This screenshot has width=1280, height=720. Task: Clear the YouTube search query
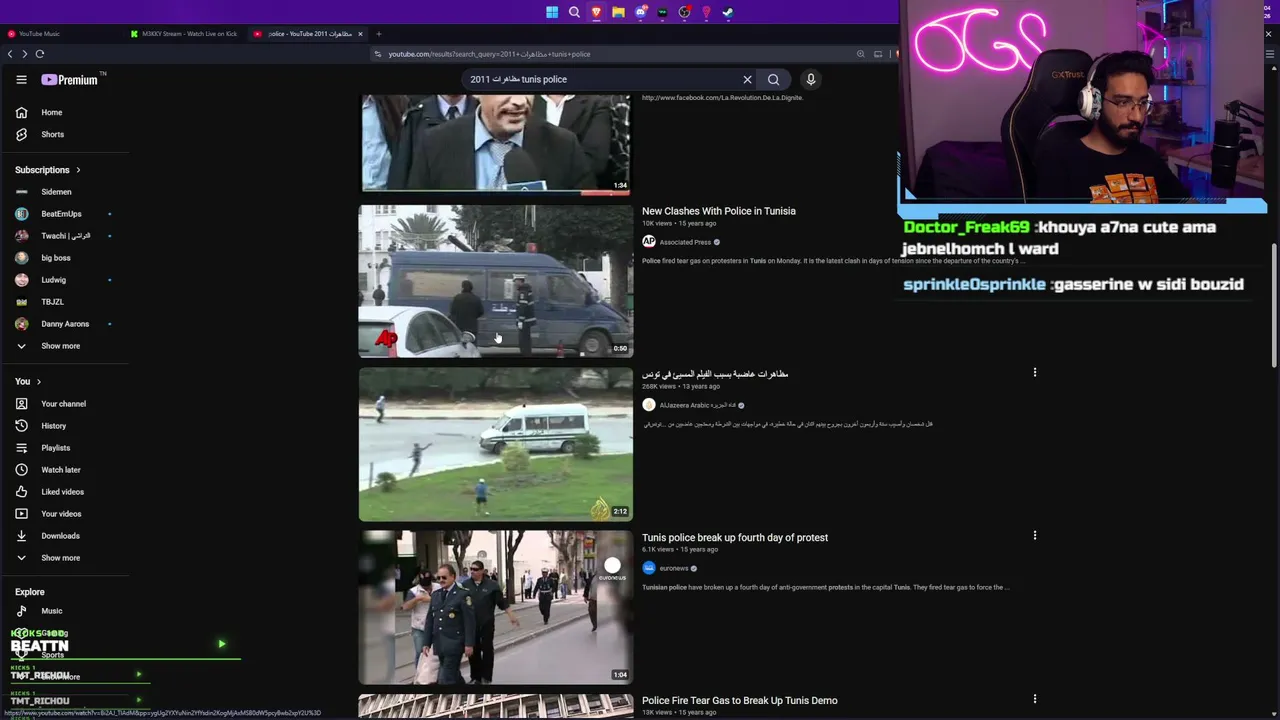747,80
